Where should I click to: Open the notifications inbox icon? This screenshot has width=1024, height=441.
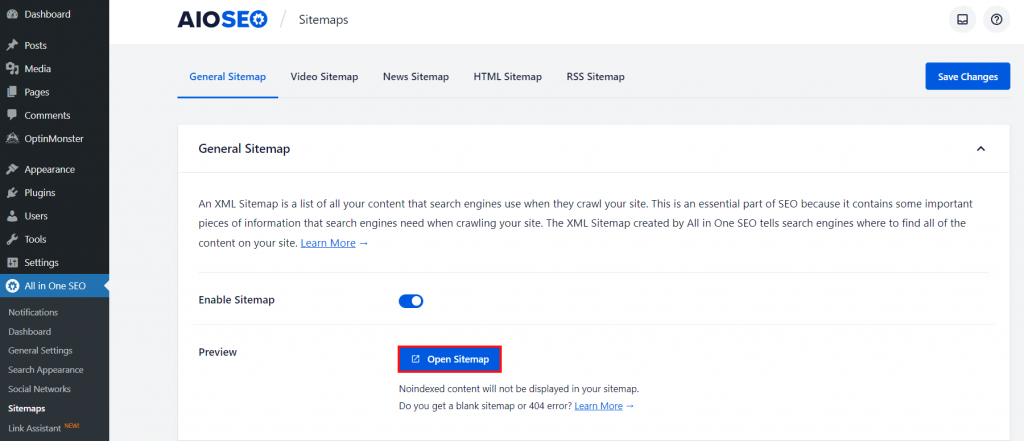pyautogui.click(x=962, y=19)
